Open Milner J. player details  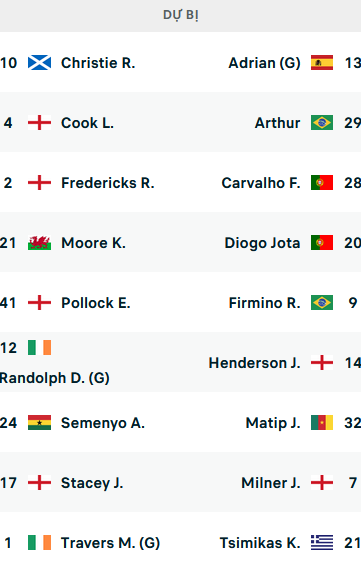coord(271,483)
